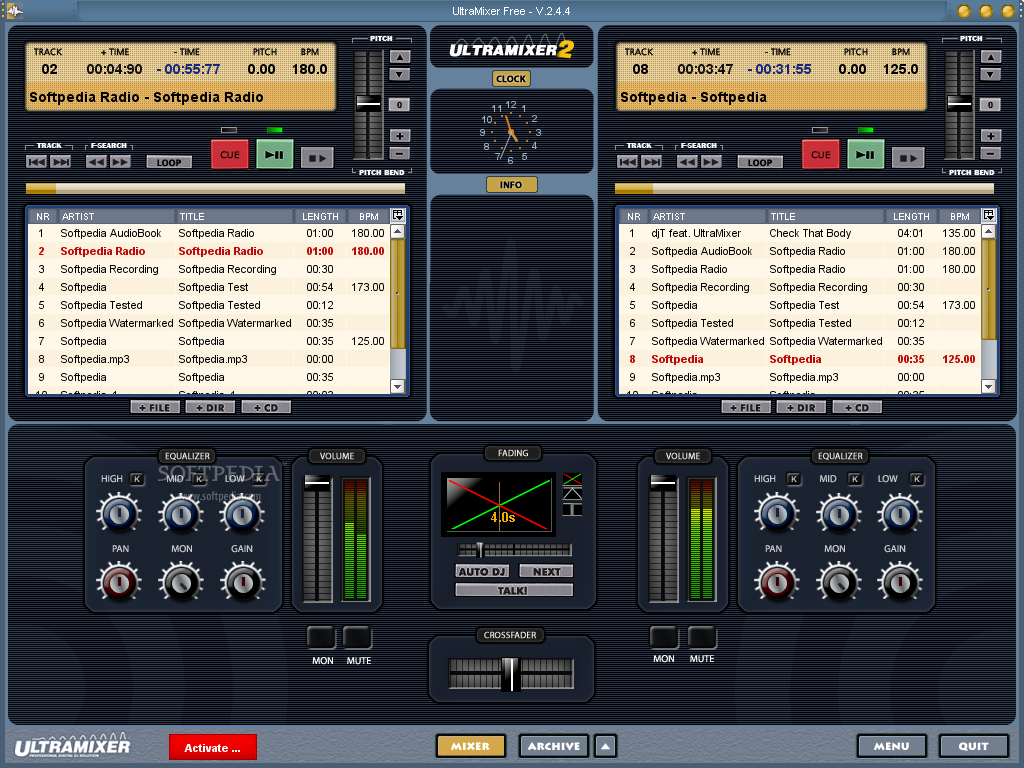Click left deck HIGH equalizer knob
The height and width of the screenshot is (768, 1024).
click(119, 515)
